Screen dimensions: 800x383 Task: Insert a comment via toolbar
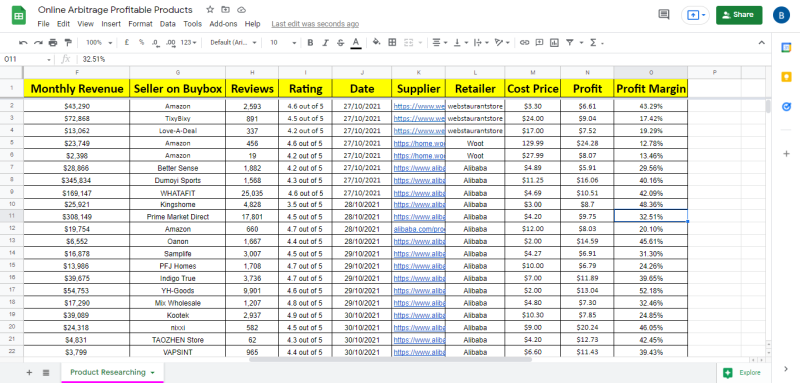pyautogui.click(x=539, y=43)
